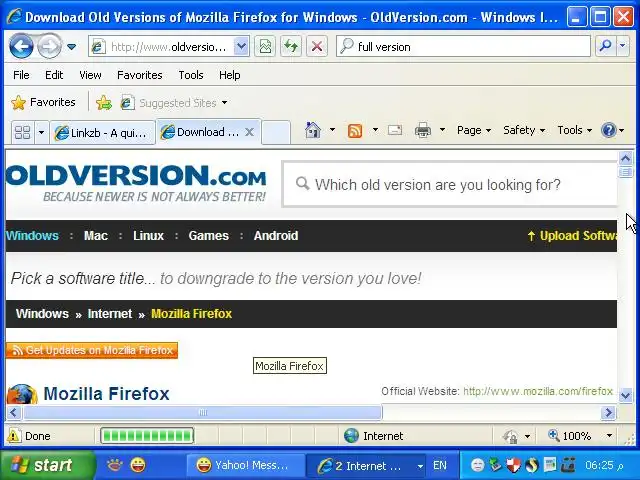Go back with the Back arrow button

(x=21, y=47)
